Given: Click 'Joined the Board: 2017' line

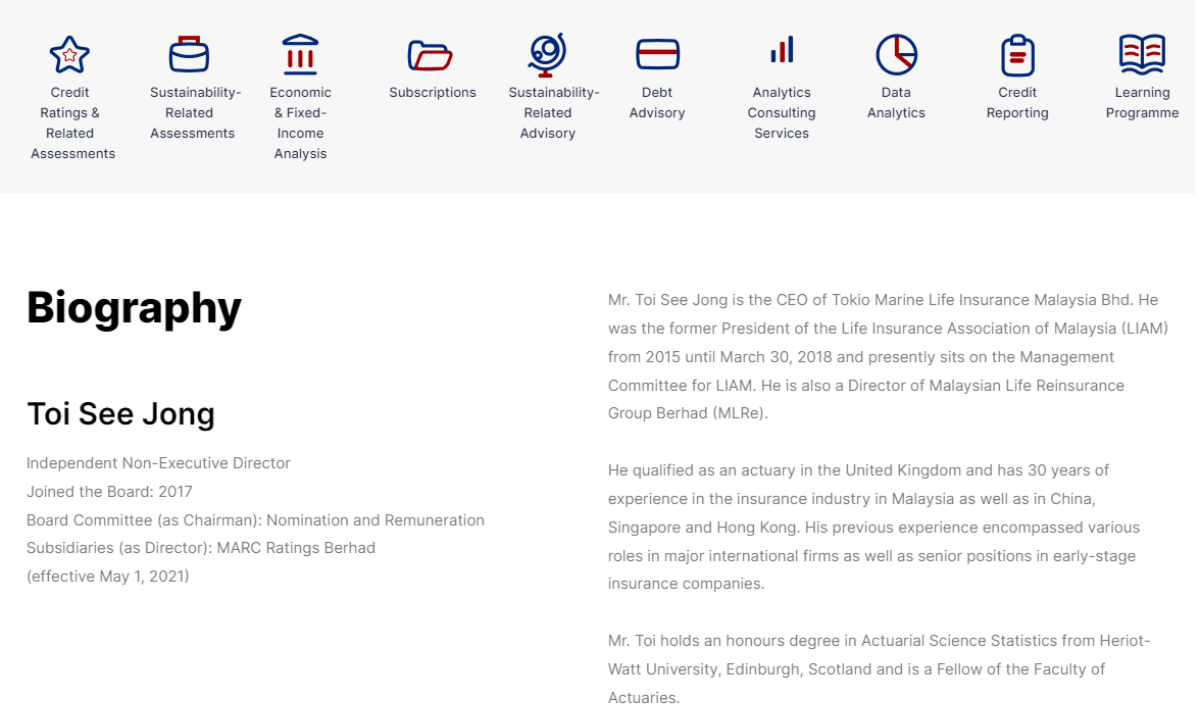Looking at the screenshot, I should pos(109,491).
